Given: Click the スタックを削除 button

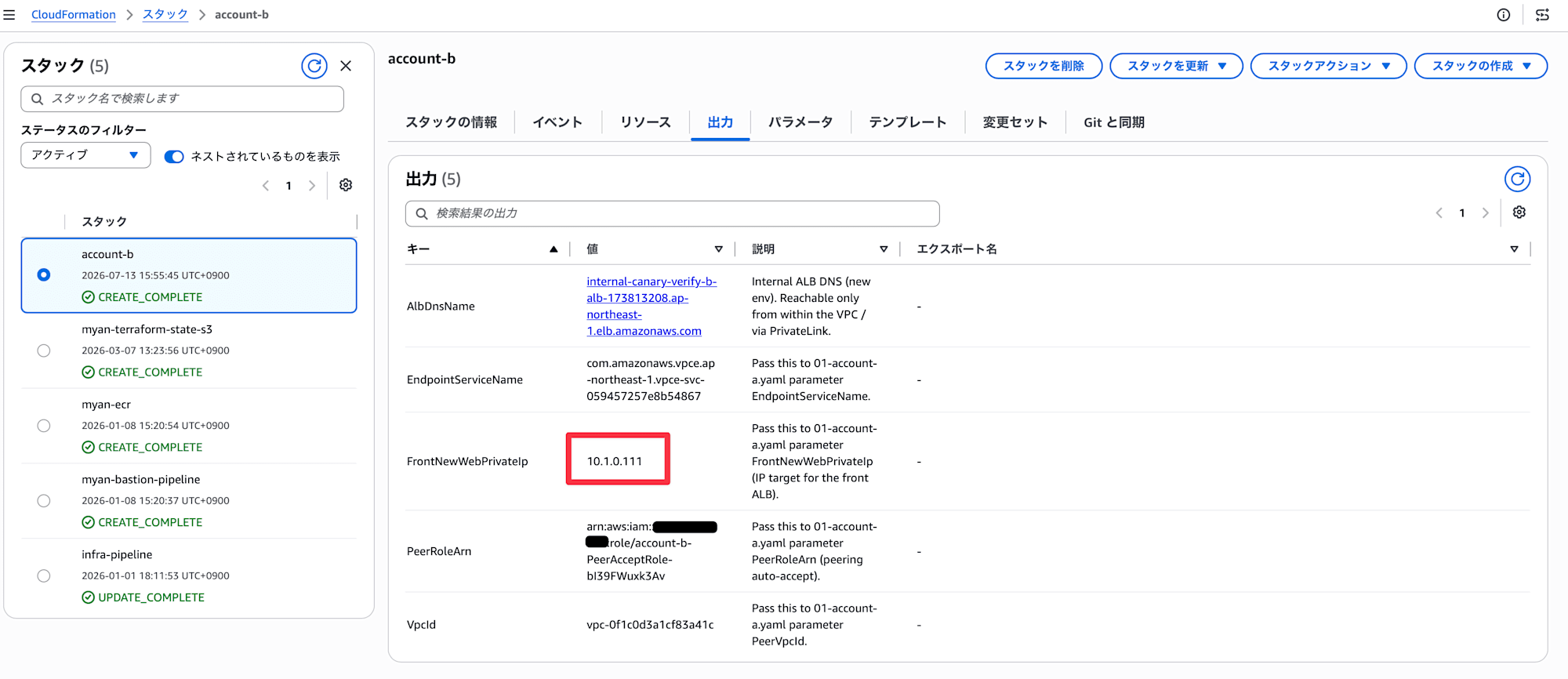Looking at the screenshot, I should [1044, 66].
